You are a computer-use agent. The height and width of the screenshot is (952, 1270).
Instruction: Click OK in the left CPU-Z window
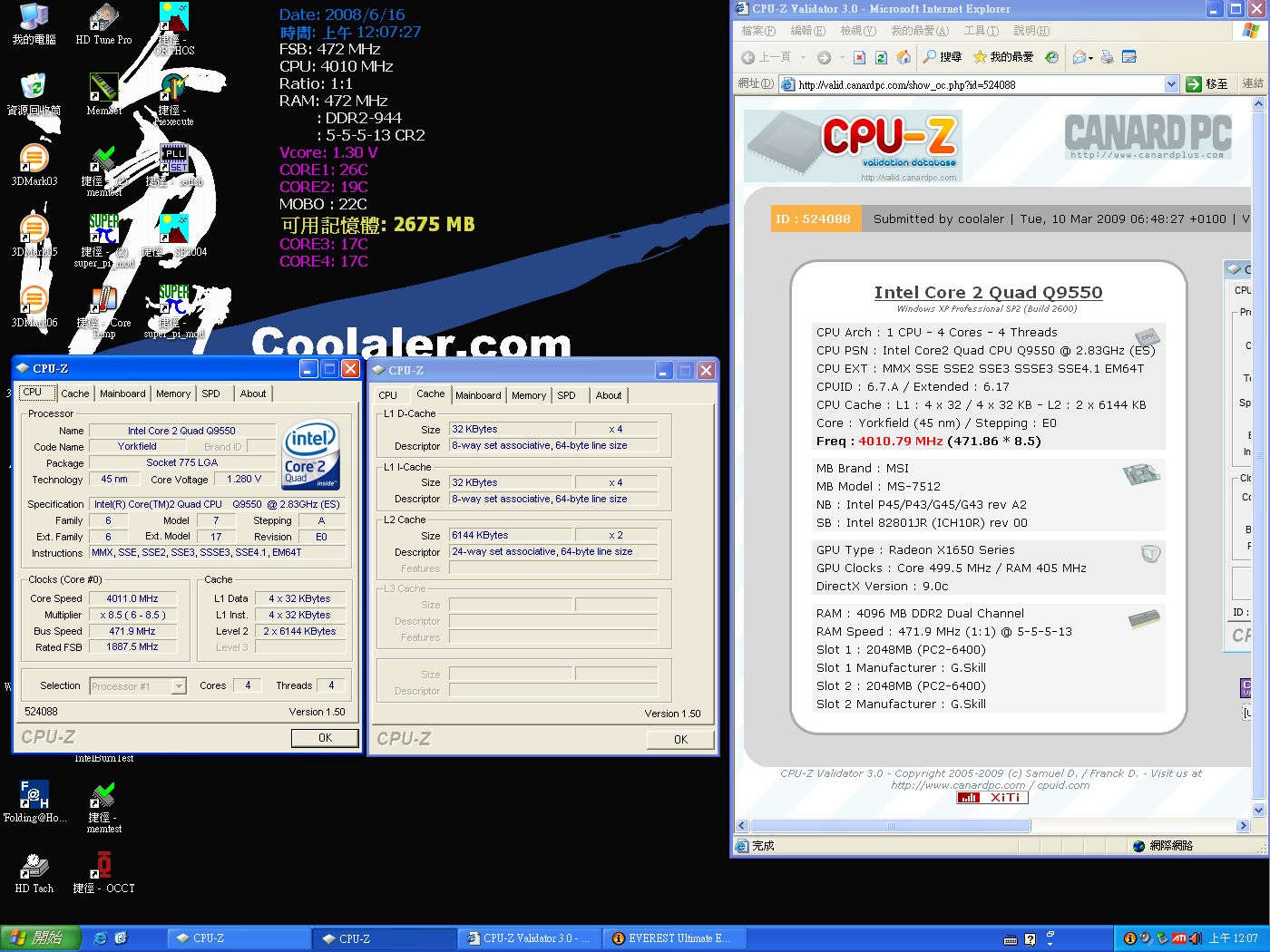[325, 738]
